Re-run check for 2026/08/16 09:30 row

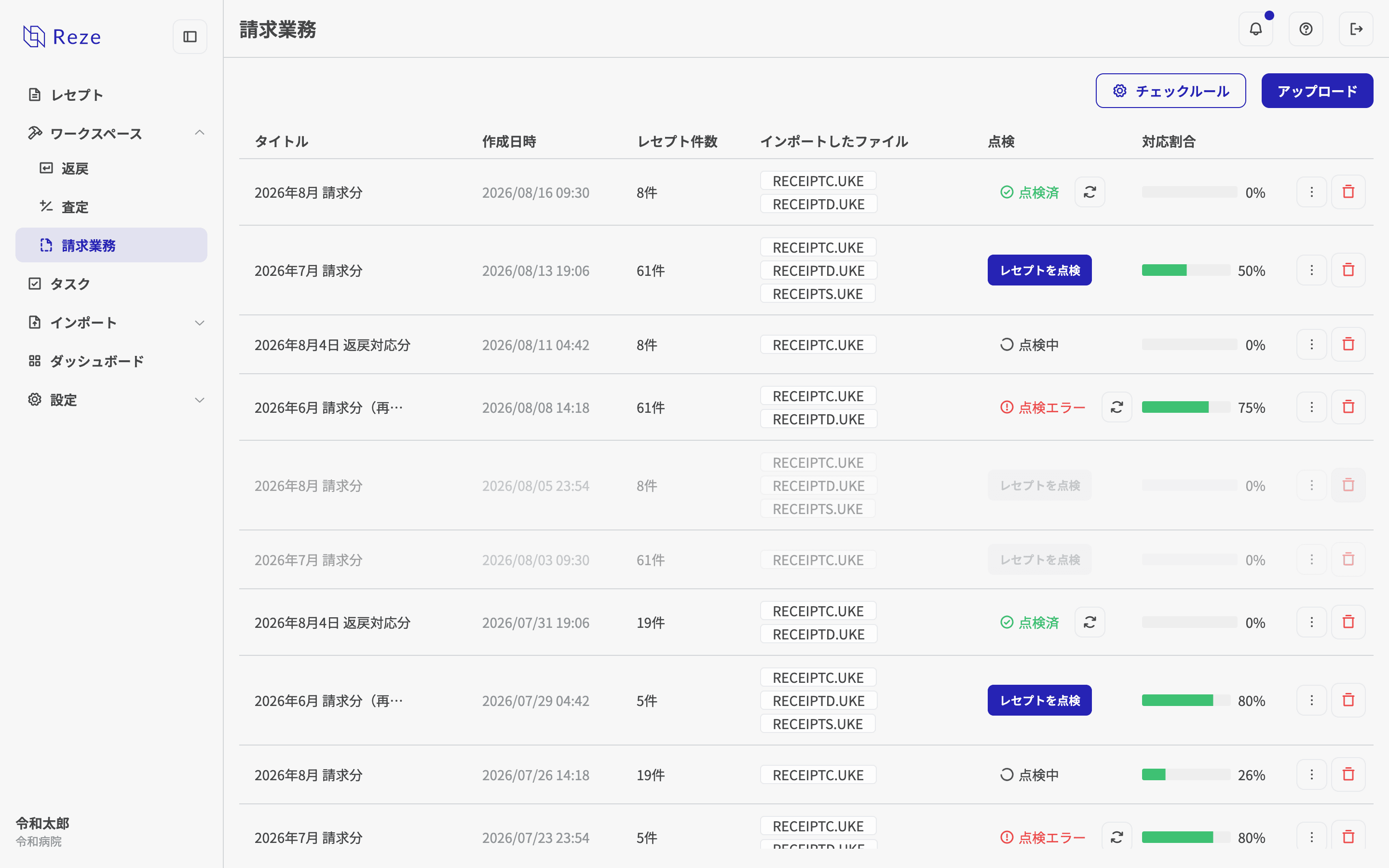point(1089,192)
